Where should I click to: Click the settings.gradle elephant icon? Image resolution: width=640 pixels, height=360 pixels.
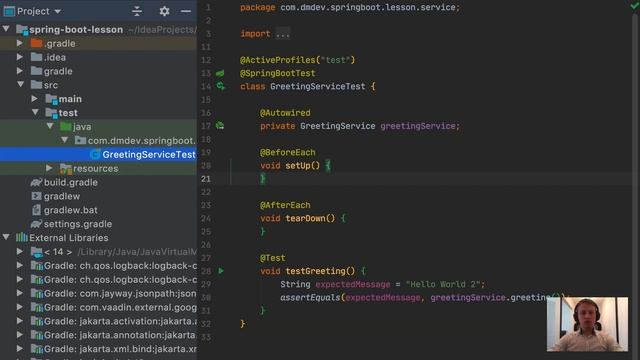[x=36, y=224]
